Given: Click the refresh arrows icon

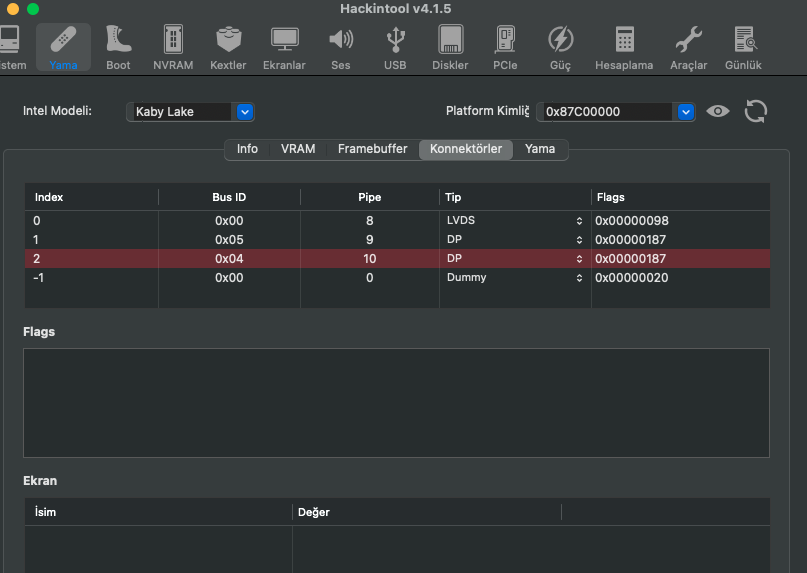Looking at the screenshot, I should coord(756,111).
